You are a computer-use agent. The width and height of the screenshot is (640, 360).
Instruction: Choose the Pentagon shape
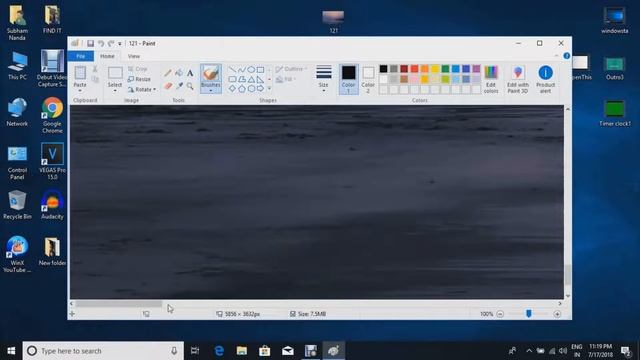click(242, 88)
